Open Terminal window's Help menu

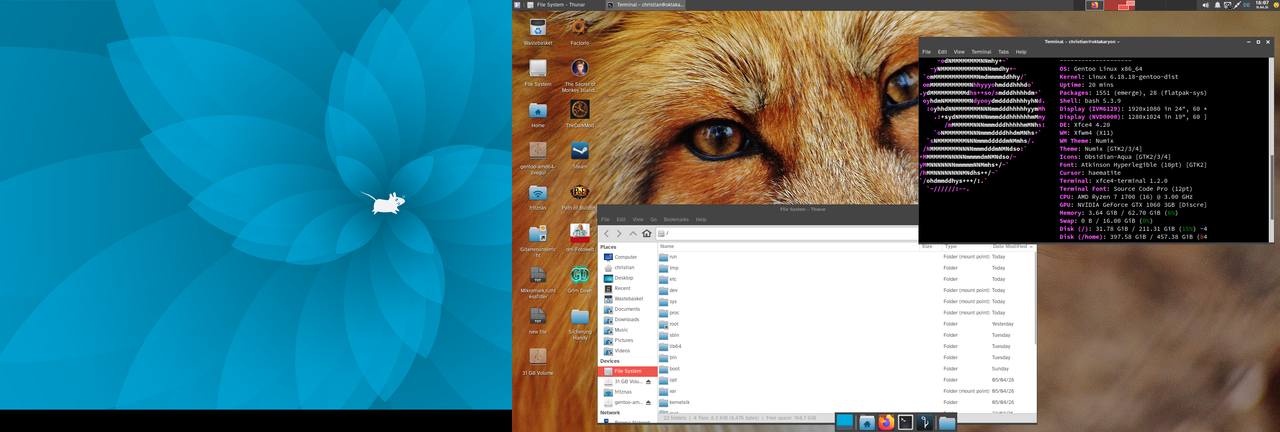coord(1021,51)
